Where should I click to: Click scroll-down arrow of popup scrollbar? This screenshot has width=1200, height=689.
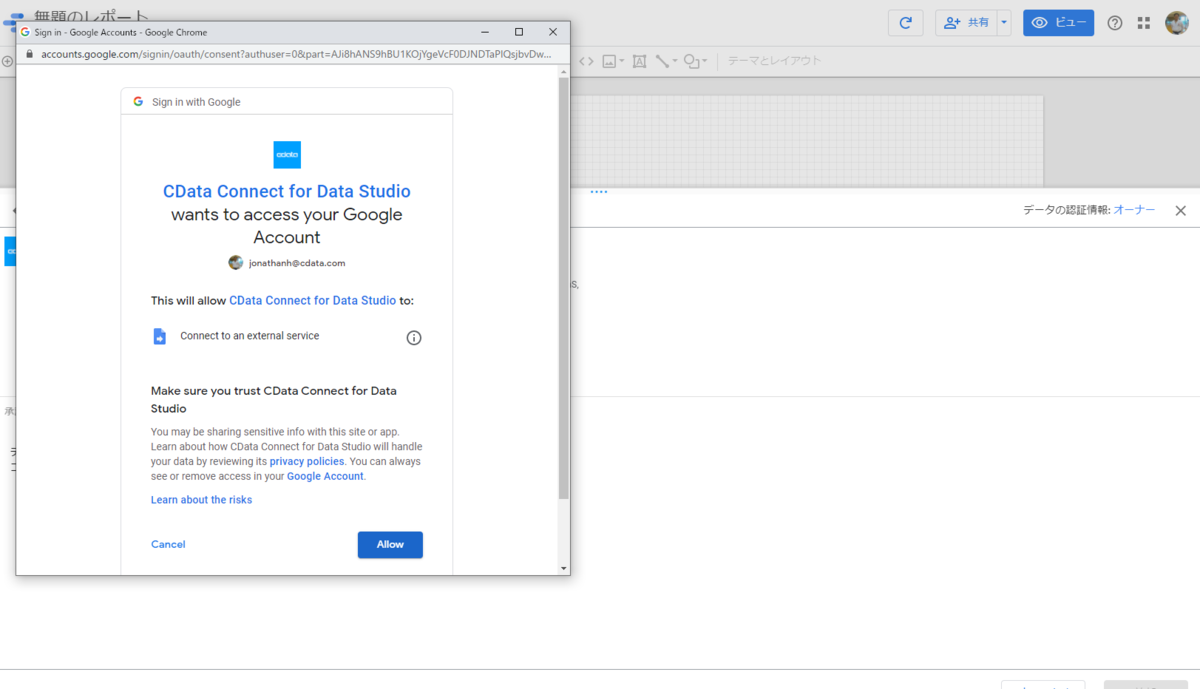tap(563, 568)
